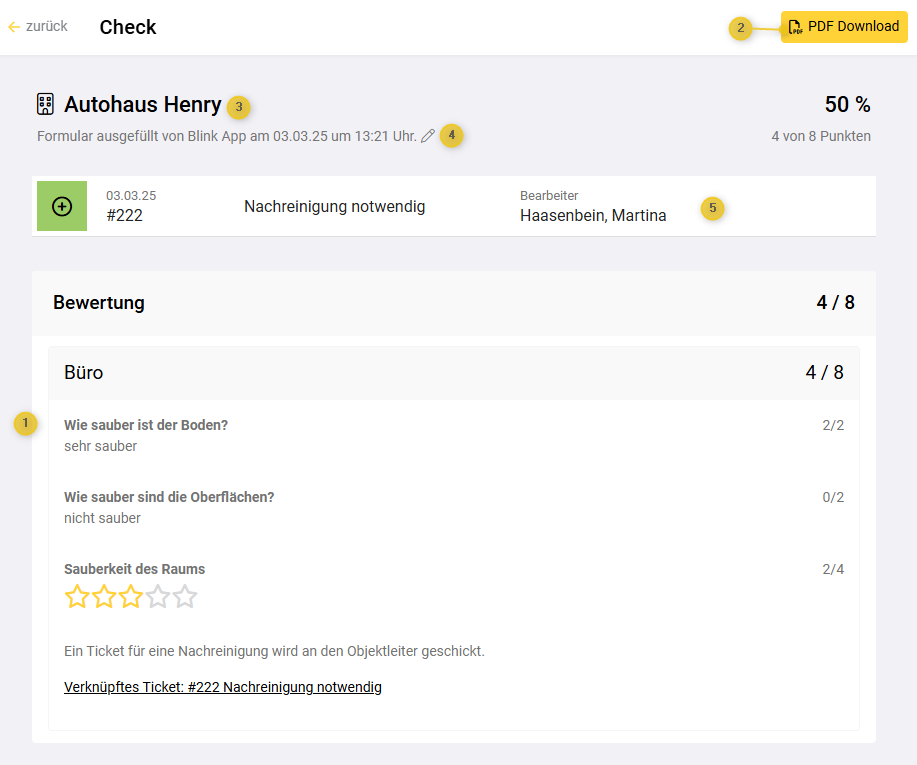
Task: Click the third filled yellow star
Action: tap(131, 597)
